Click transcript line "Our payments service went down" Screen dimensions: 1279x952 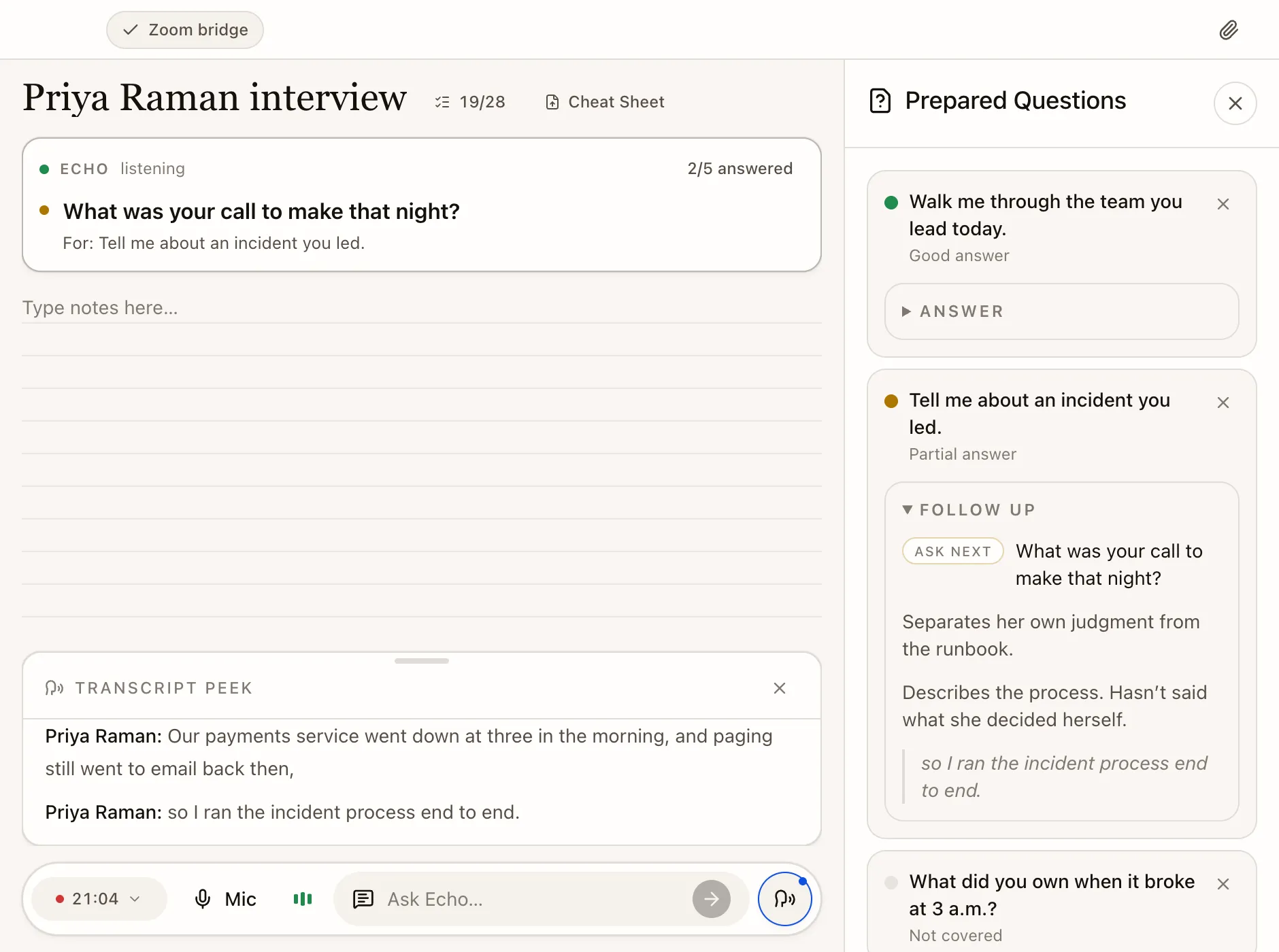point(409,752)
